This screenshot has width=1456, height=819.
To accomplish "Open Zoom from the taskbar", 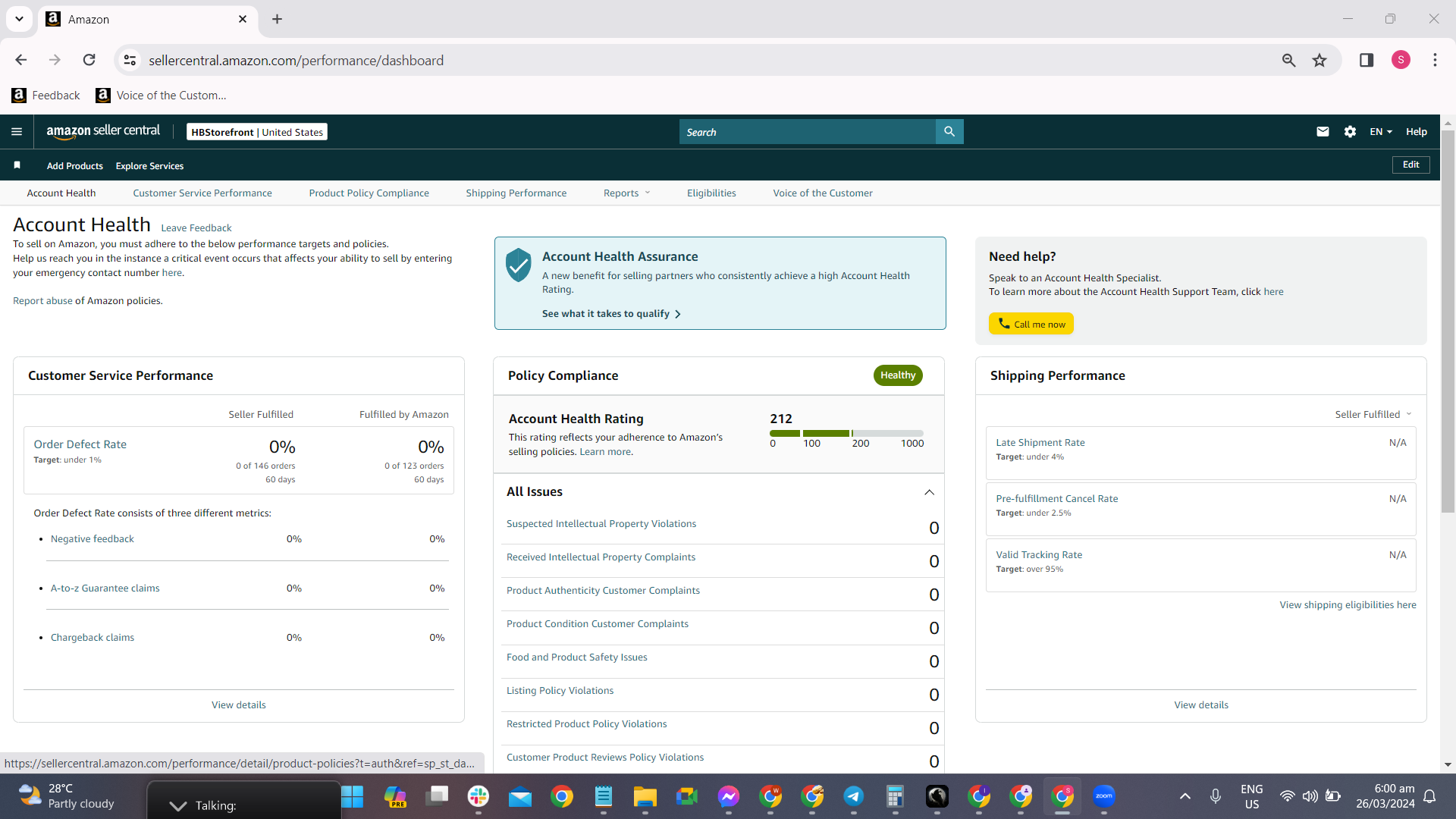I will click(1104, 796).
